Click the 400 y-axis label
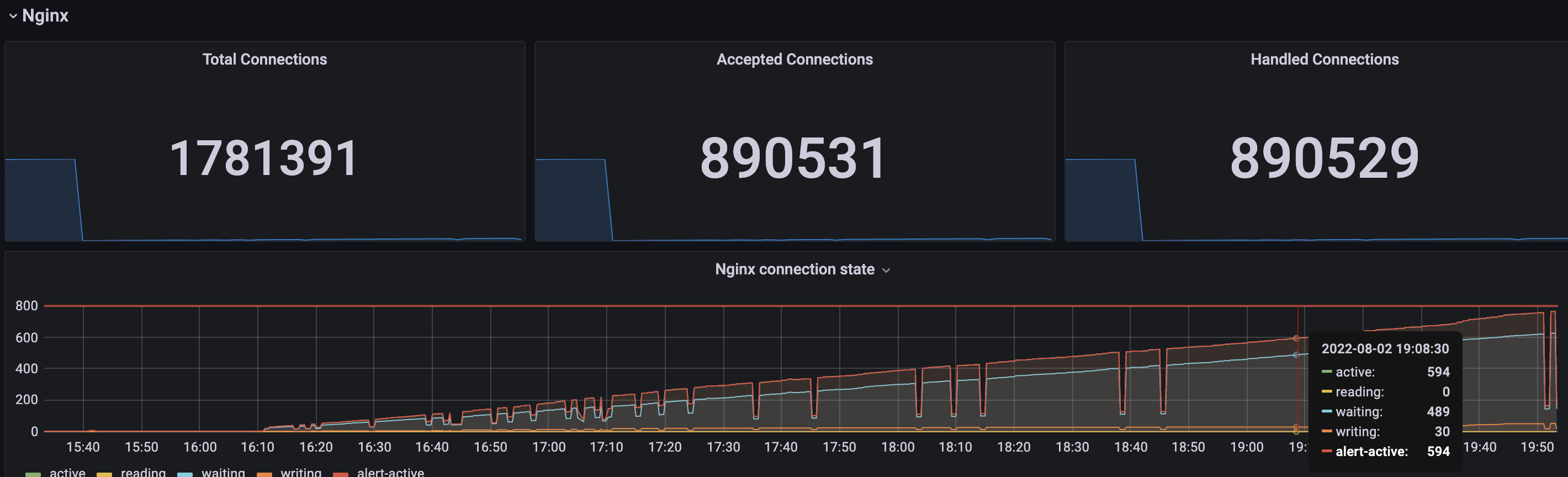Viewport: 1568px width, 477px height. (27, 368)
